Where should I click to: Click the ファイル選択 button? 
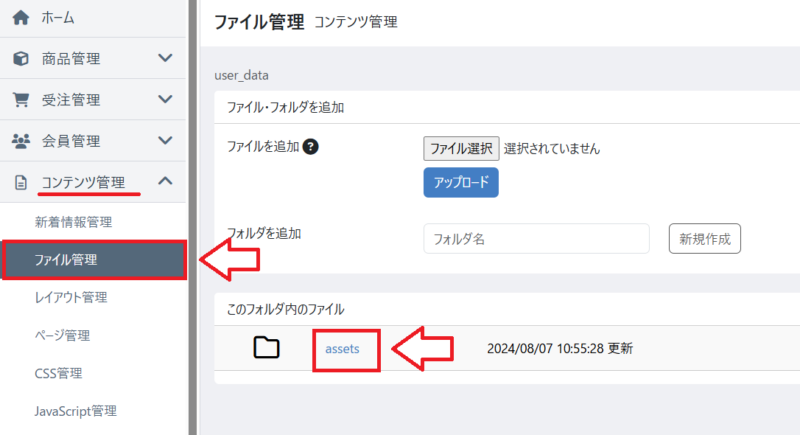pyautogui.click(x=461, y=148)
